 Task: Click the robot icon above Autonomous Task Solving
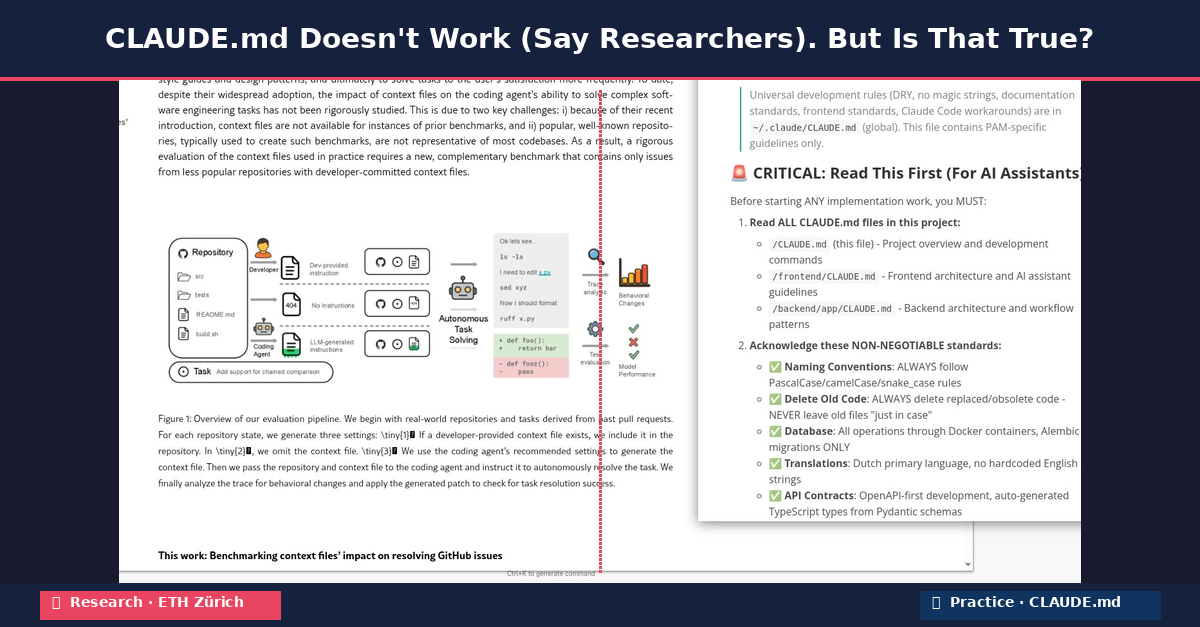coord(462,288)
